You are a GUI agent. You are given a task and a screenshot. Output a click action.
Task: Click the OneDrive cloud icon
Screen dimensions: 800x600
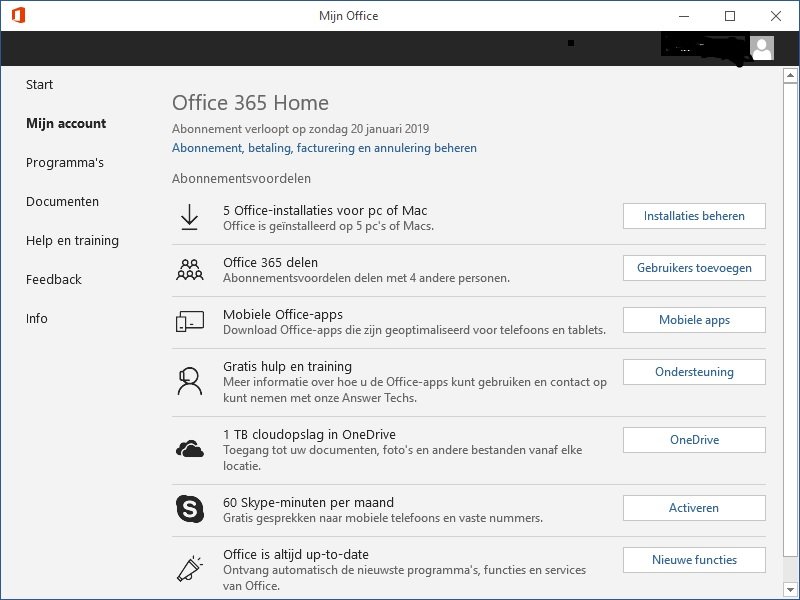tap(189, 449)
